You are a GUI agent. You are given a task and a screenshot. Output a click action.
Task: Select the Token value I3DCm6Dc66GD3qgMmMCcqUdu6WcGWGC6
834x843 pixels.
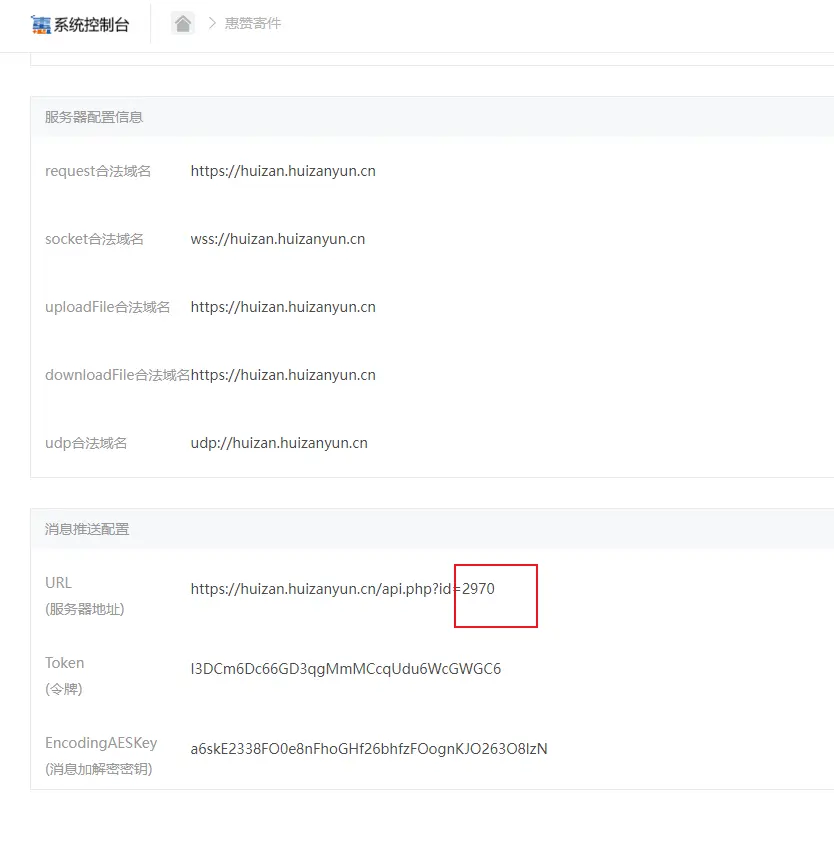pos(346,669)
